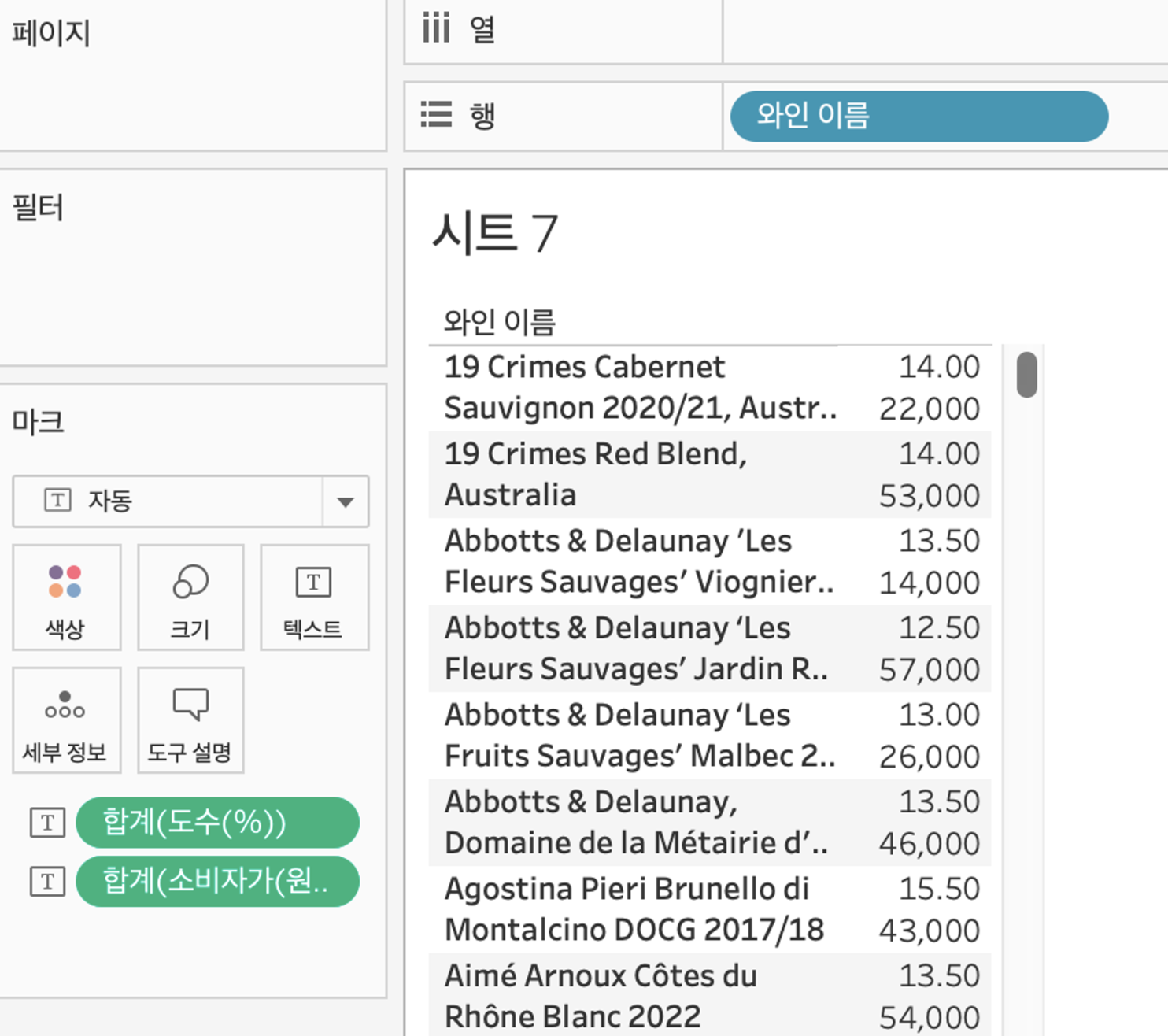Click the 26,000 price value

coord(930,757)
